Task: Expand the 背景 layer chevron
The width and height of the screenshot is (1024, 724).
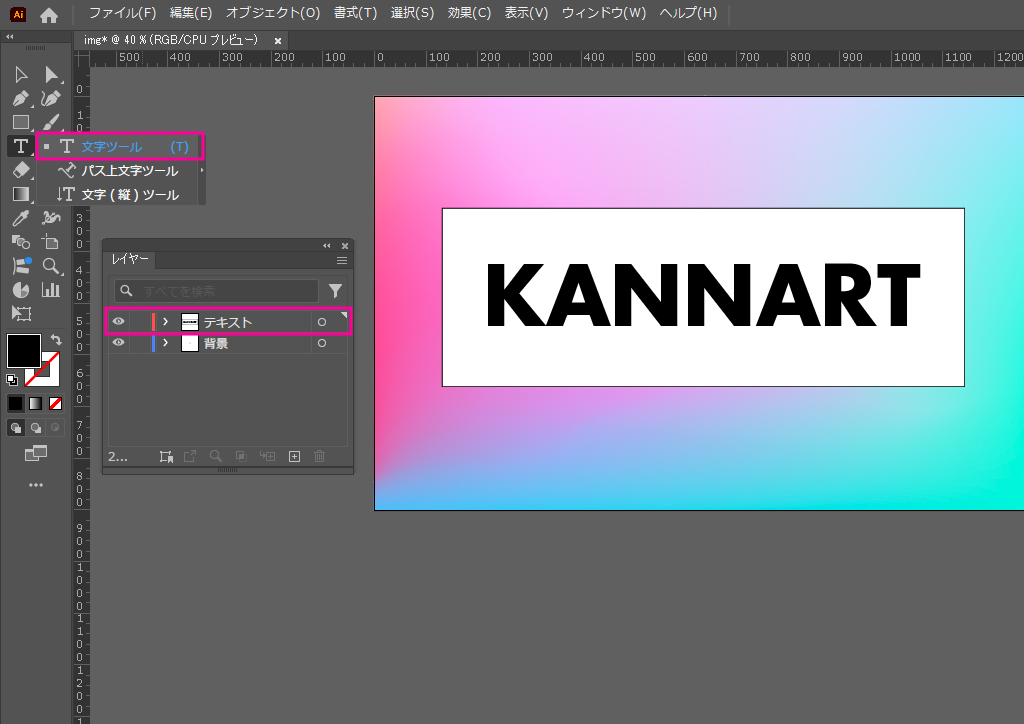Action: coord(165,343)
